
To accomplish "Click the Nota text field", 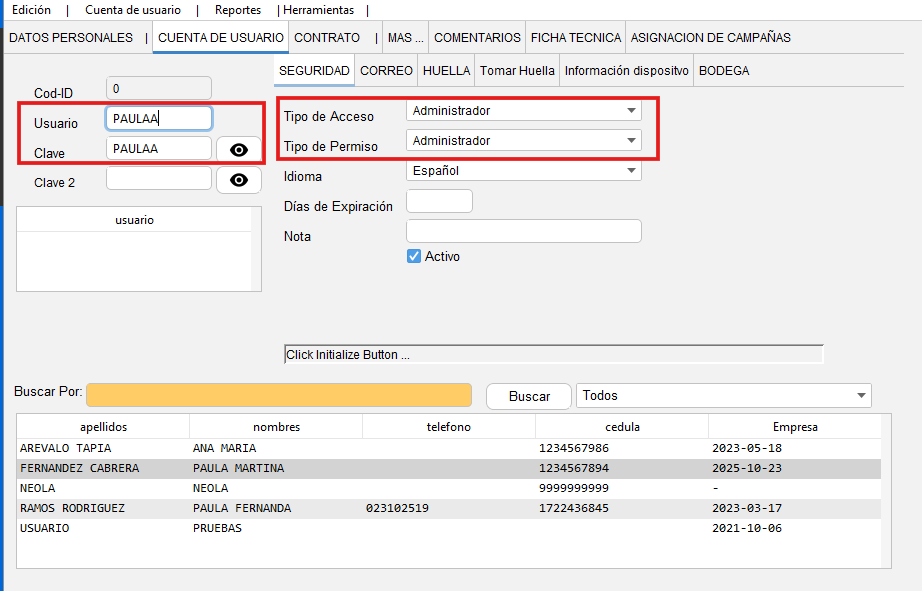I will point(524,231).
